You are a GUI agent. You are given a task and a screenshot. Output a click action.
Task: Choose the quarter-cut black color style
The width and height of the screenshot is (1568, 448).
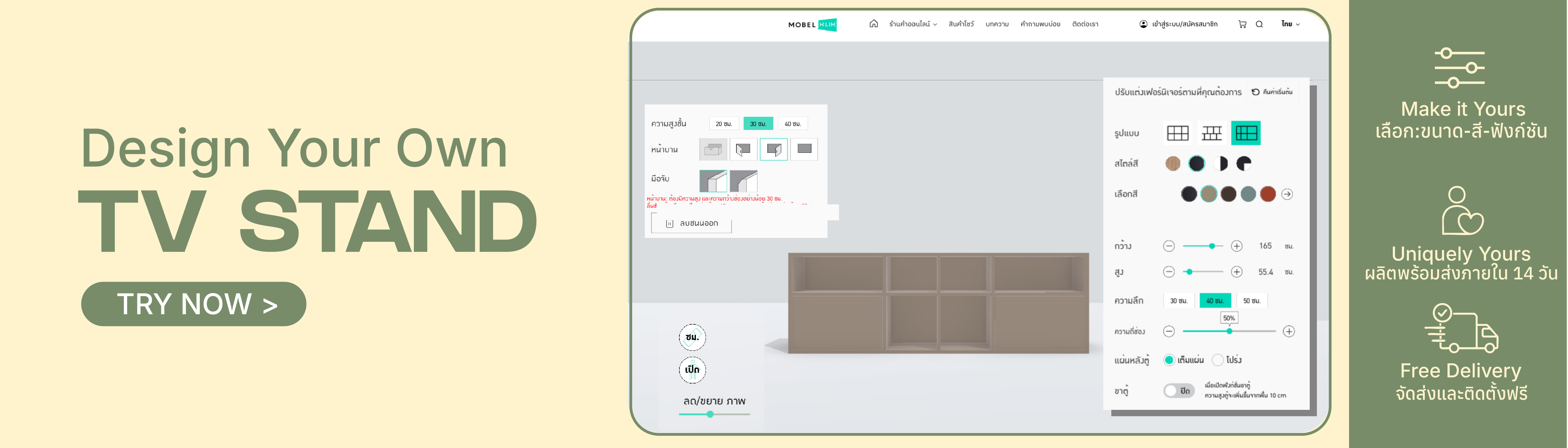click(1244, 163)
